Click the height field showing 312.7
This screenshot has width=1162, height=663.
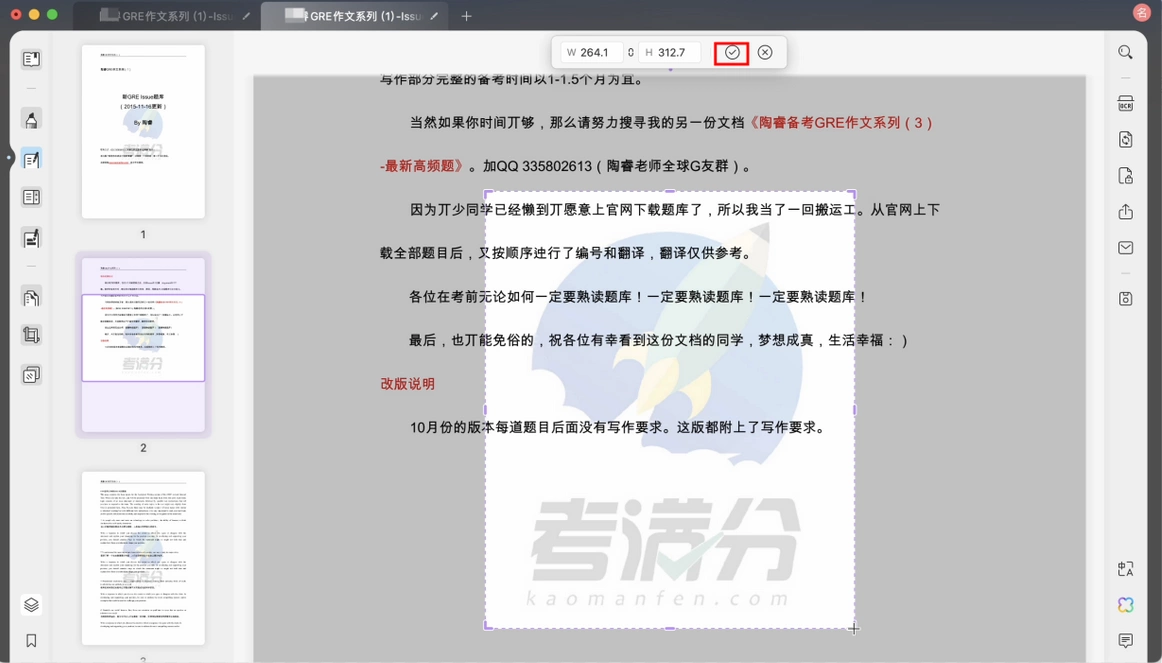click(x=670, y=53)
